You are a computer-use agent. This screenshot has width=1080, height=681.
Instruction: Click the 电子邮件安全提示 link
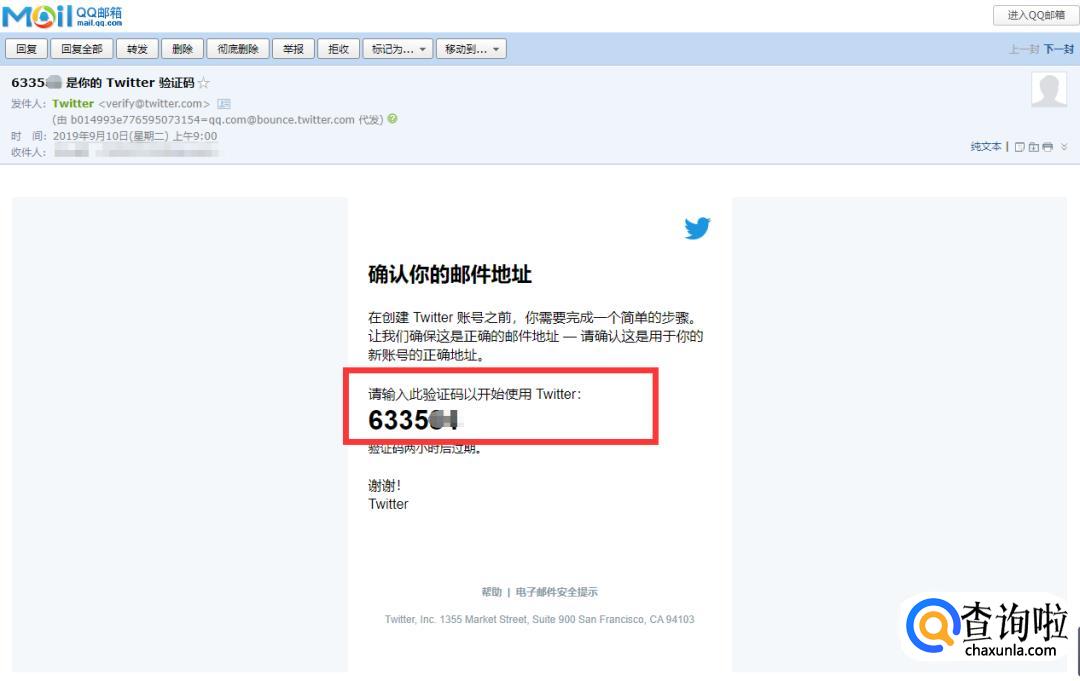pos(557,592)
